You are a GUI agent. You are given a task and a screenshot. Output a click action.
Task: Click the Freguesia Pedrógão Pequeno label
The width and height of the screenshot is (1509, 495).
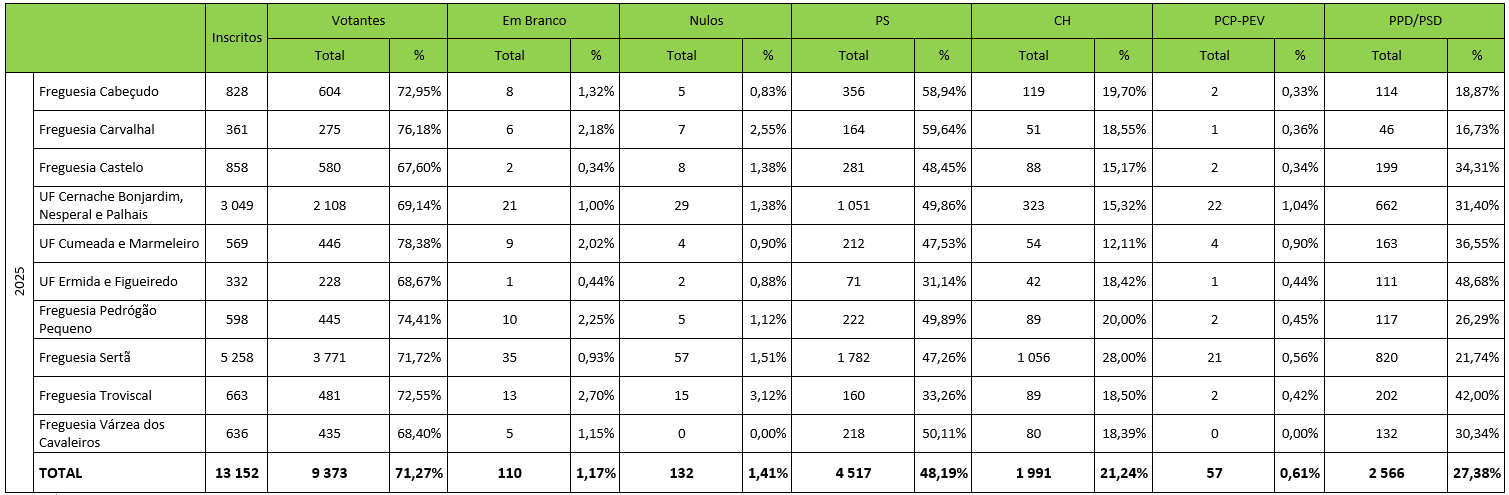pos(98,319)
